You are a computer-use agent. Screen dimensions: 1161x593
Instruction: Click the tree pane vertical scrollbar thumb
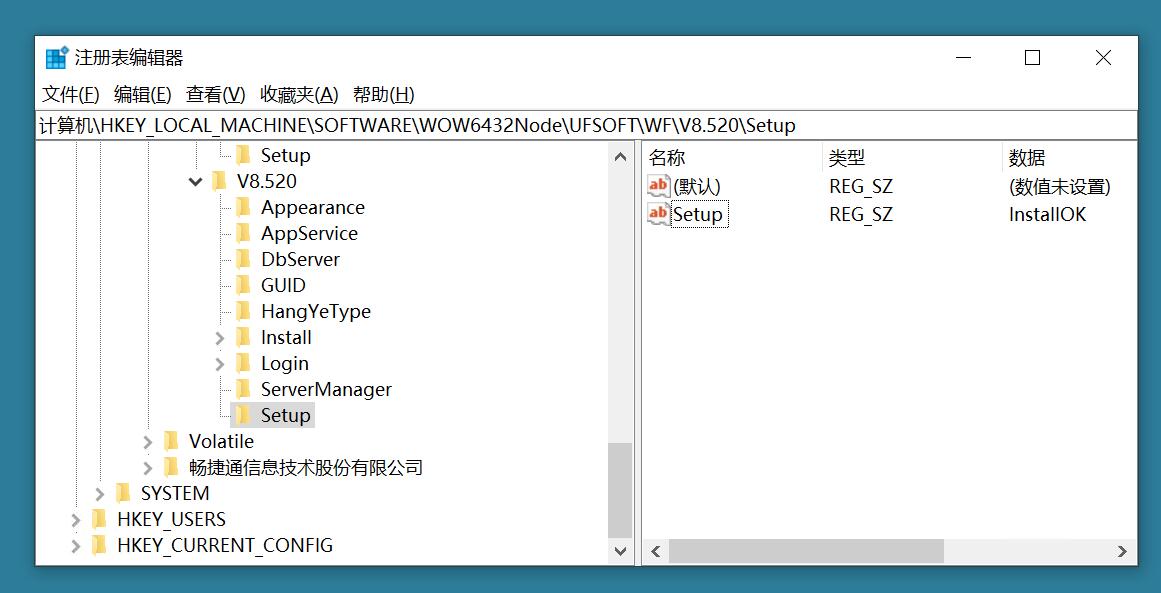coord(620,490)
